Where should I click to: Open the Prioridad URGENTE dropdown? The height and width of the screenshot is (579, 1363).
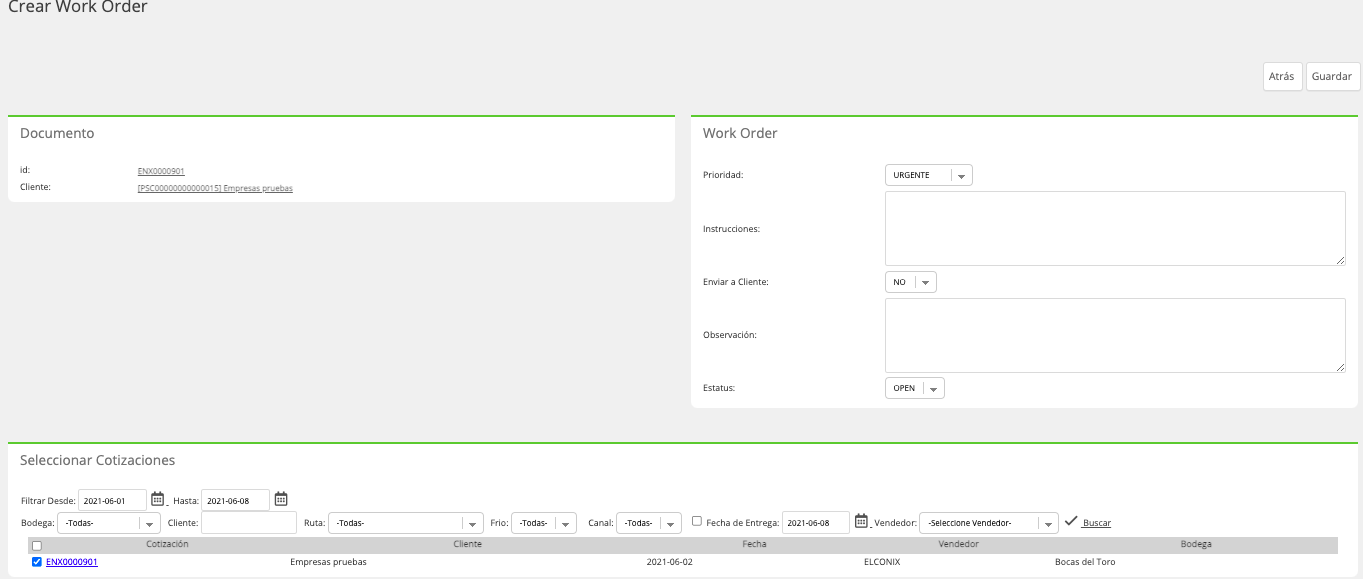[x=929, y=175]
